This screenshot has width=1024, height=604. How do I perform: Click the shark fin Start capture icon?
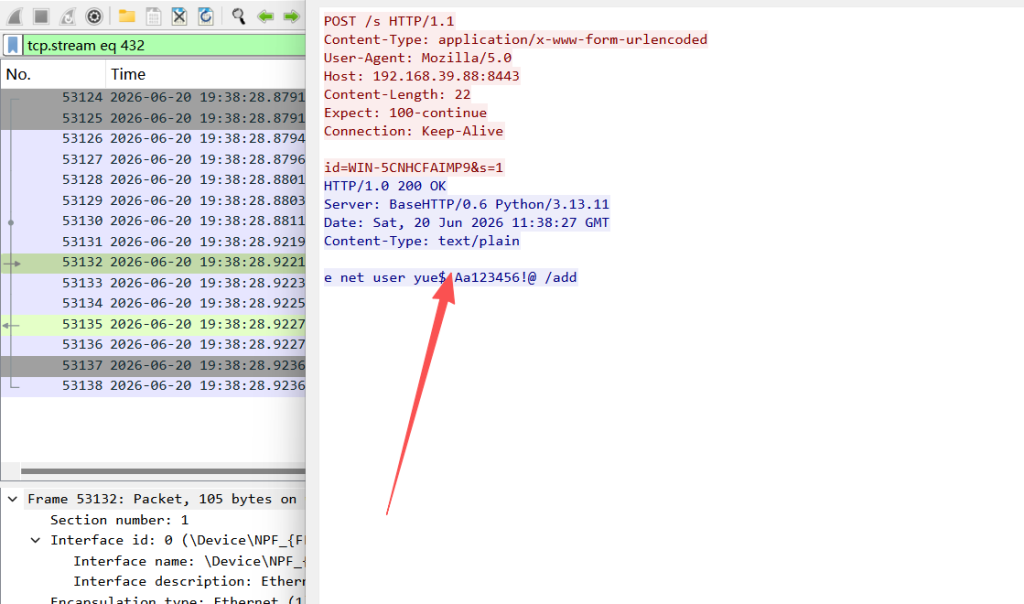[x=14, y=16]
